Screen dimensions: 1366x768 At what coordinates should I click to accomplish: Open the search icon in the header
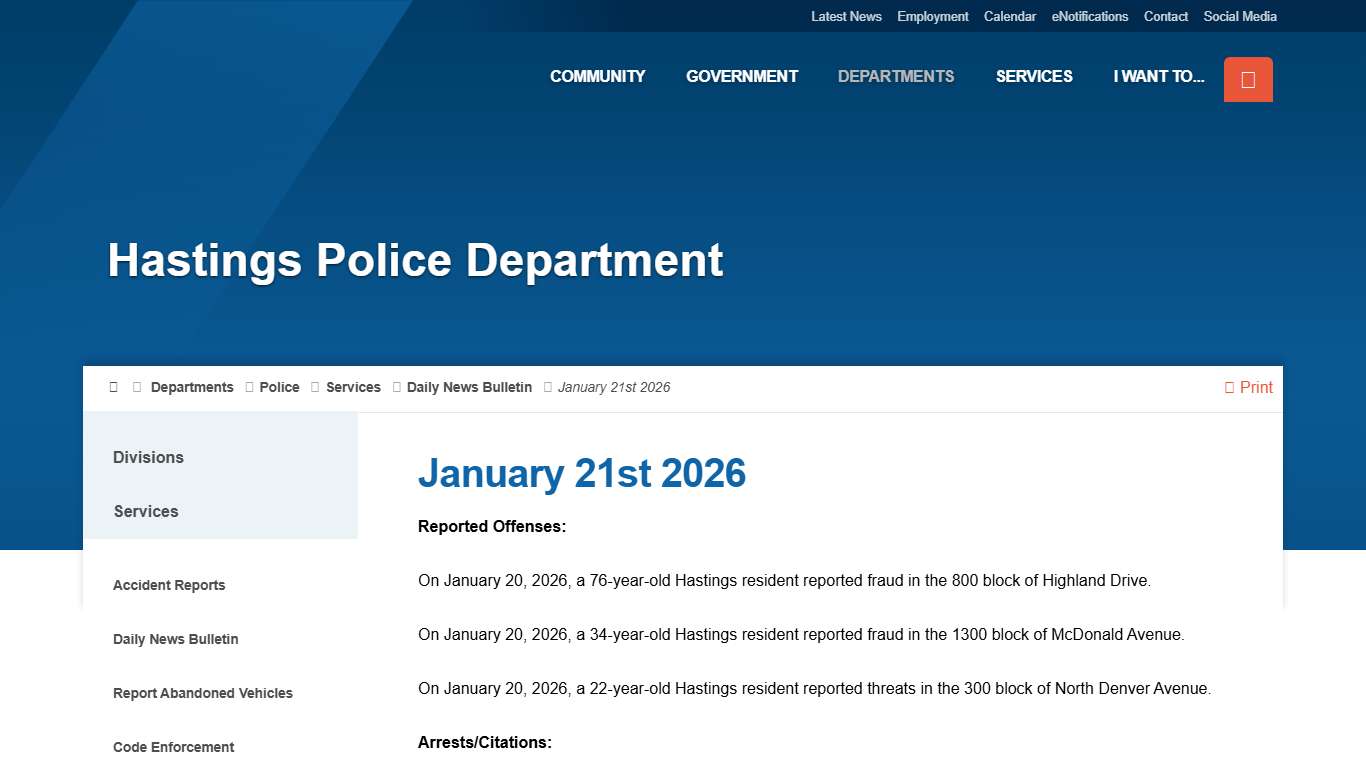pyautogui.click(x=1248, y=79)
